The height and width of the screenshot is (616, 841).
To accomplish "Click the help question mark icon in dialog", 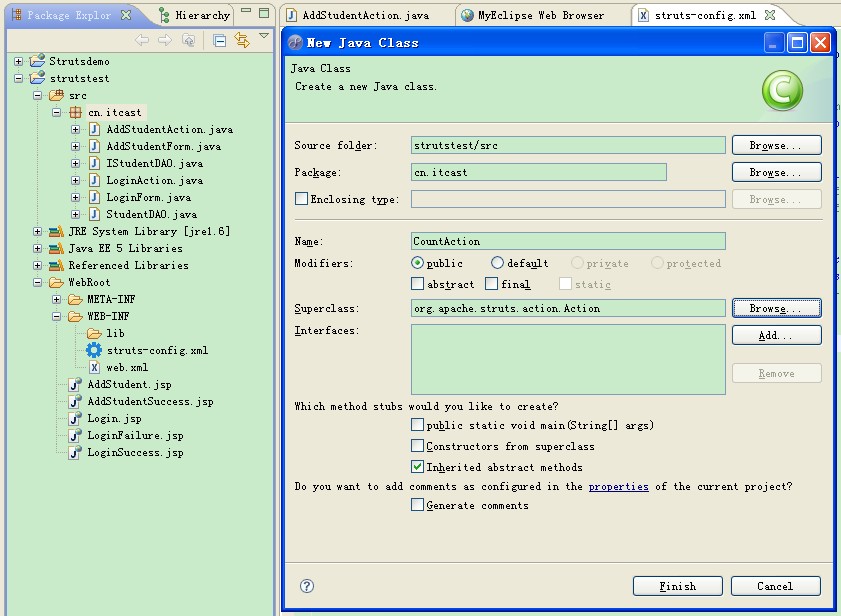I will 307,586.
